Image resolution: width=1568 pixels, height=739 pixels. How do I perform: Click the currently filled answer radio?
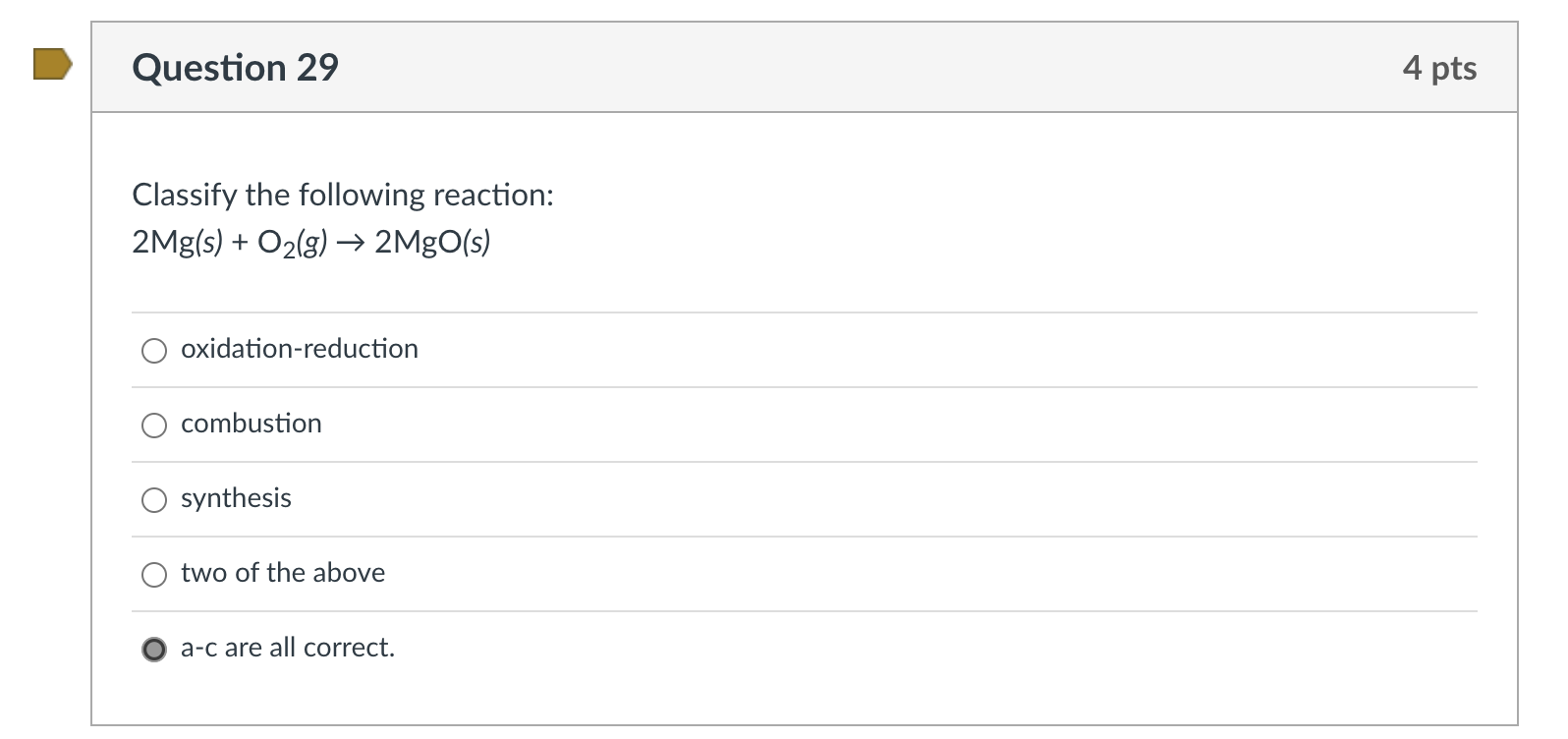click(x=153, y=649)
